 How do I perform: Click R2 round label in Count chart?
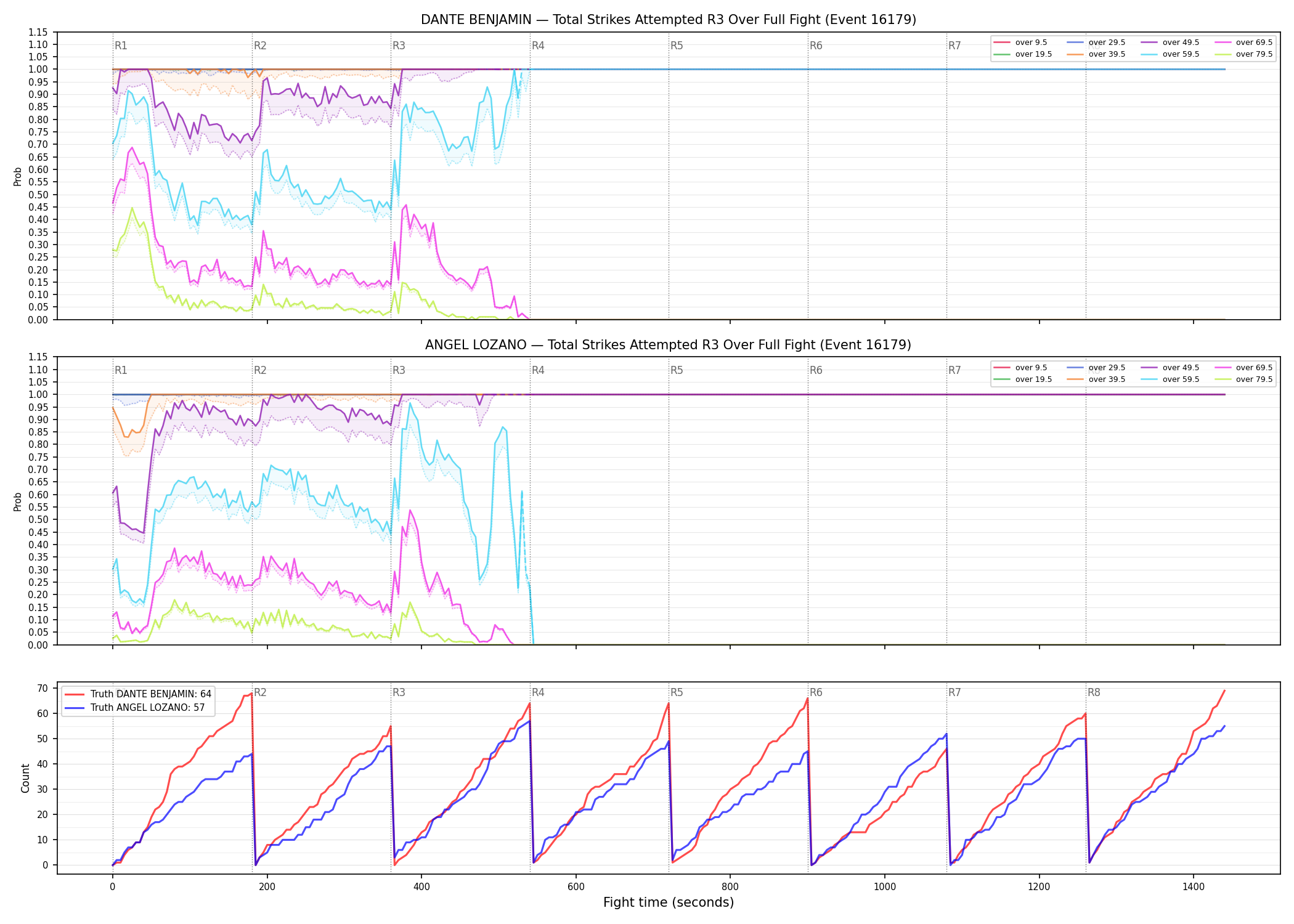[x=260, y=692]
